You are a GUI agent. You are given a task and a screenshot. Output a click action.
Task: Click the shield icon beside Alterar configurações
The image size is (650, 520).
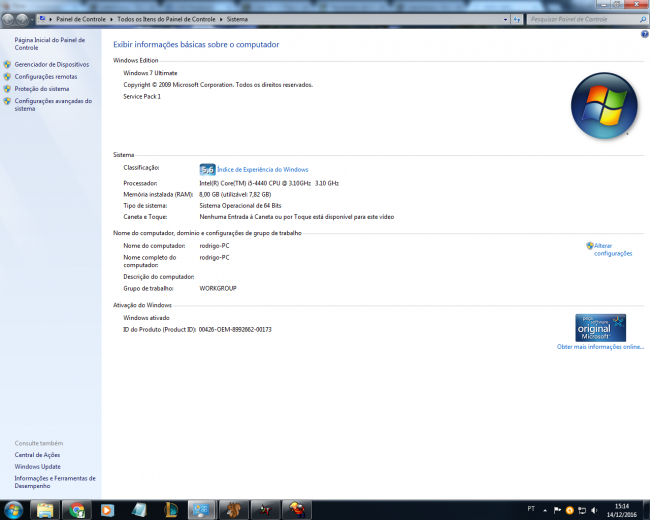click(x=590, y=245)
